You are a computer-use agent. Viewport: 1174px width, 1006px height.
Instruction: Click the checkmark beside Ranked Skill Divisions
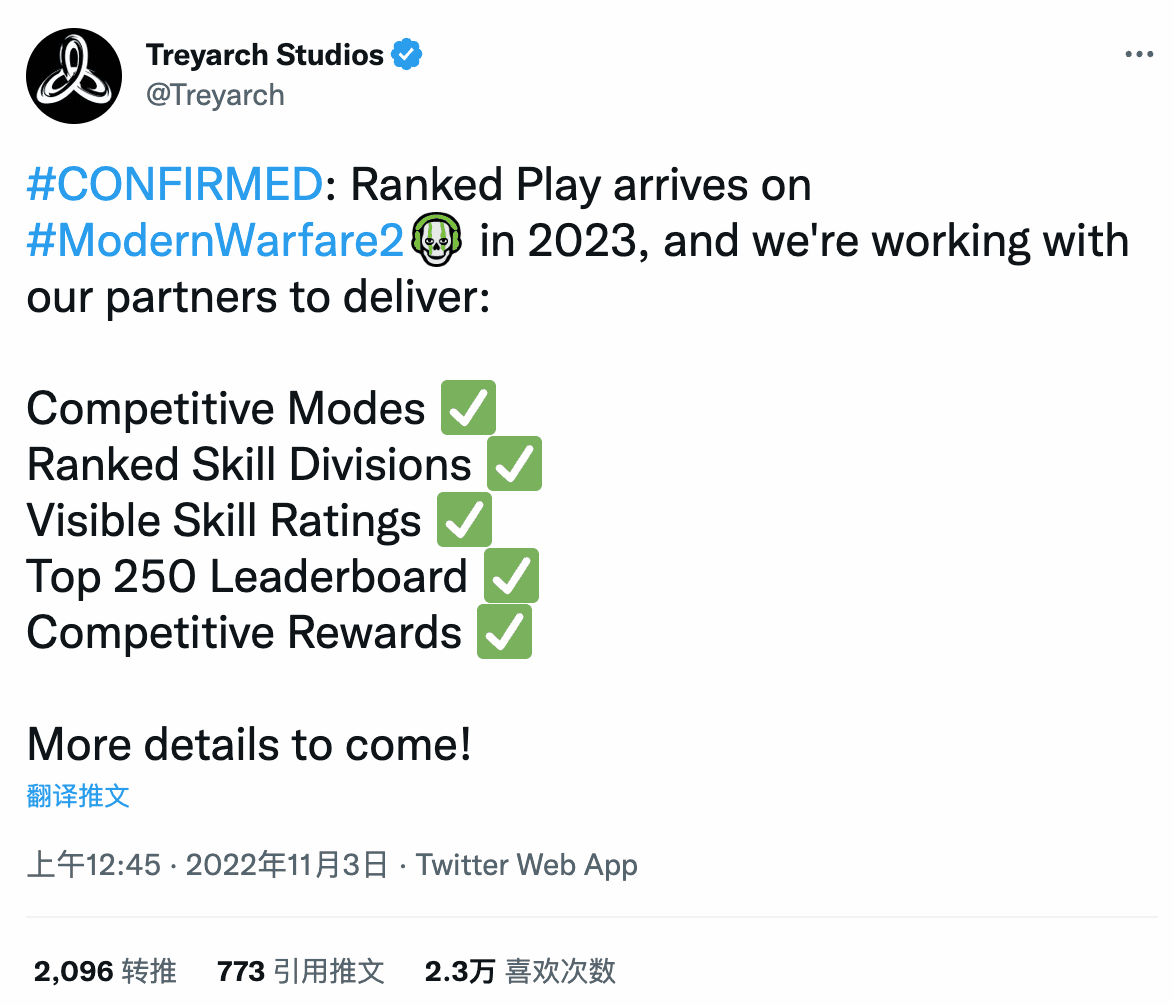tap(514, 463)
